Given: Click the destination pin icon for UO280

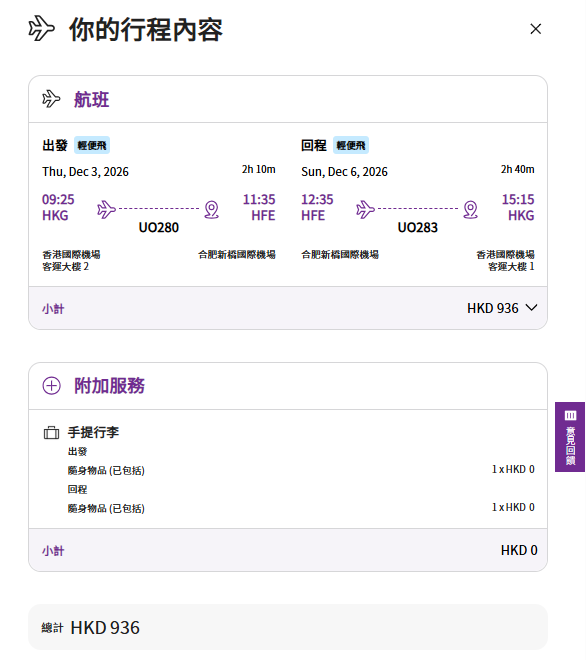Looking at the screenshot, I should [211, 210].
